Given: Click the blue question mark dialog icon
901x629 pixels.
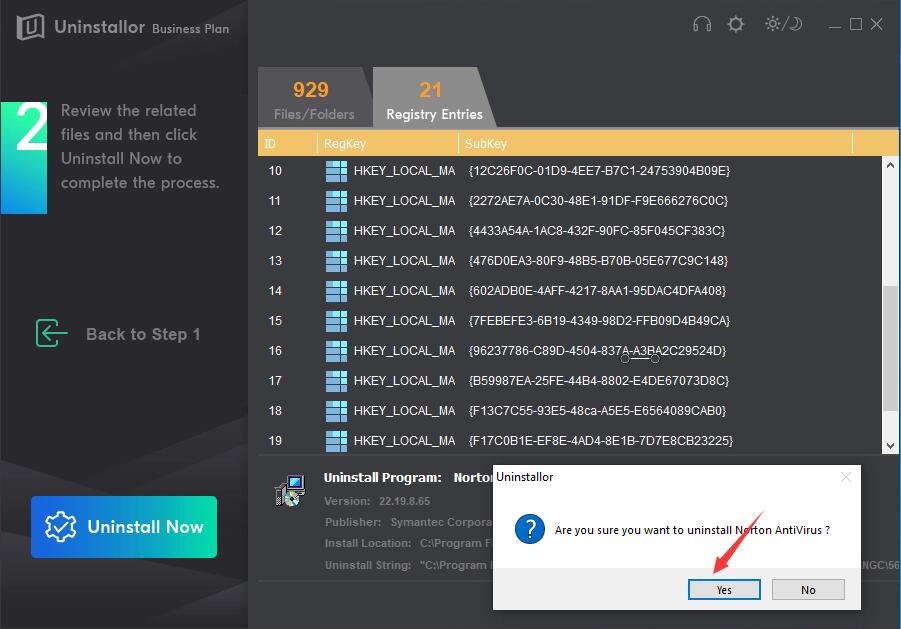Looking at the screenshot, I should click(529, 529).
